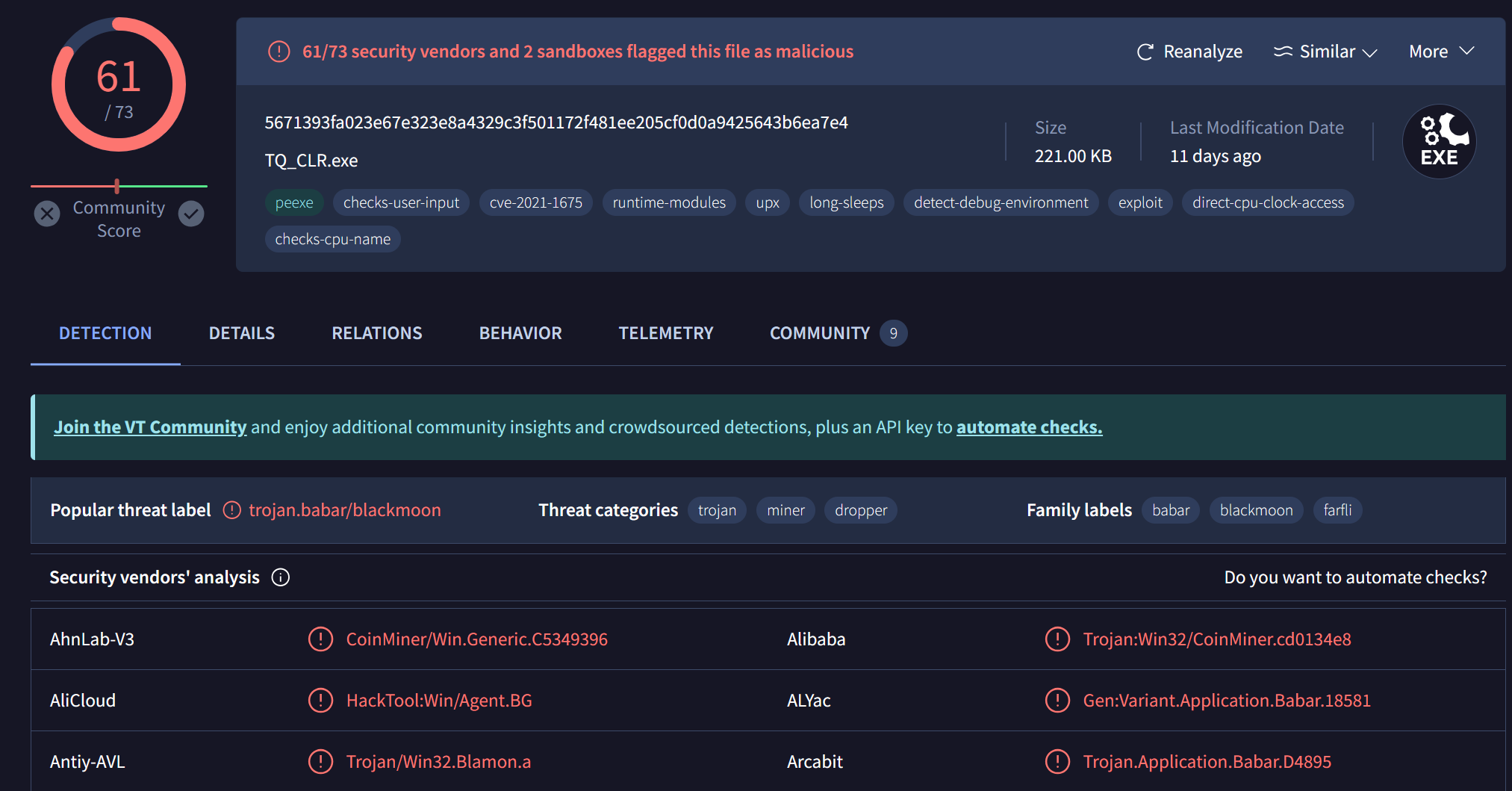Click the alert icon in the Antiy-AVL row
This screenshot has width=1512, height=791.
(x=320, y=762)
